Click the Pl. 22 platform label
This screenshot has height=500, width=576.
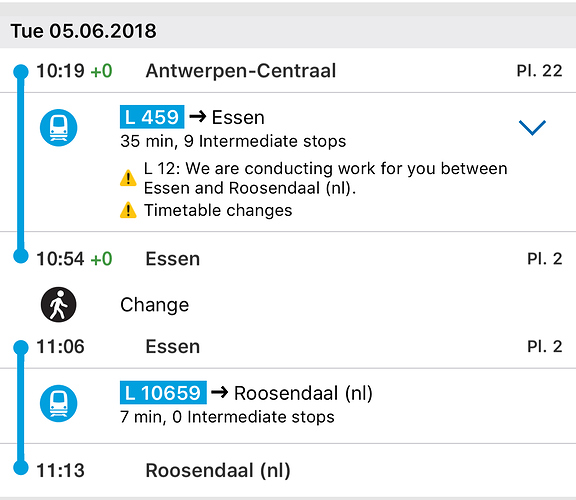pos(539,71)
